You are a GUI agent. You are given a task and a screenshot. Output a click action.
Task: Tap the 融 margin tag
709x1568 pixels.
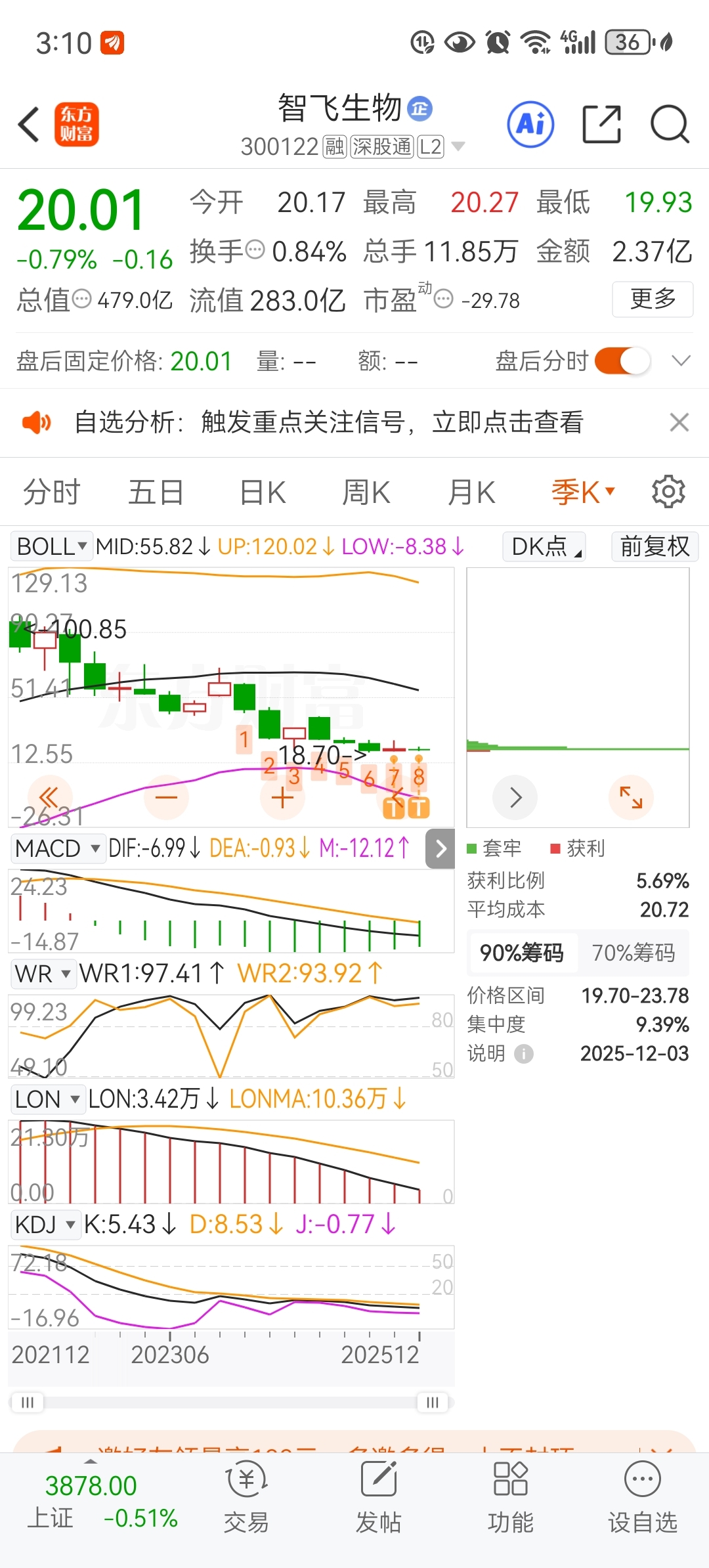click(x=335, y=146)
